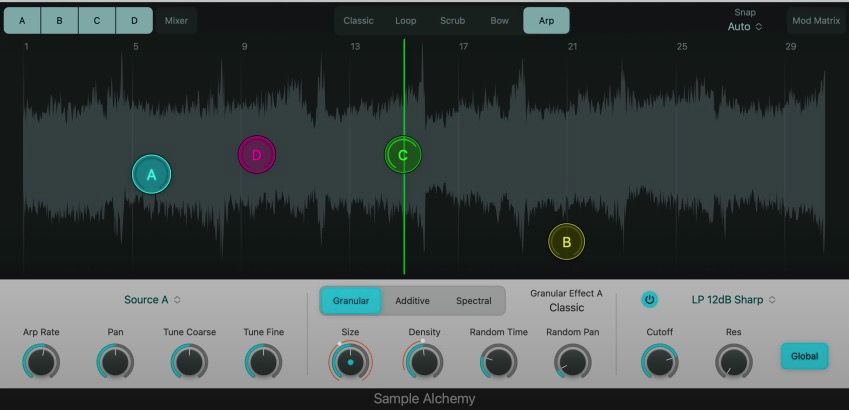
Task: Enable source D button in top bar
Action: click(134, 20)
